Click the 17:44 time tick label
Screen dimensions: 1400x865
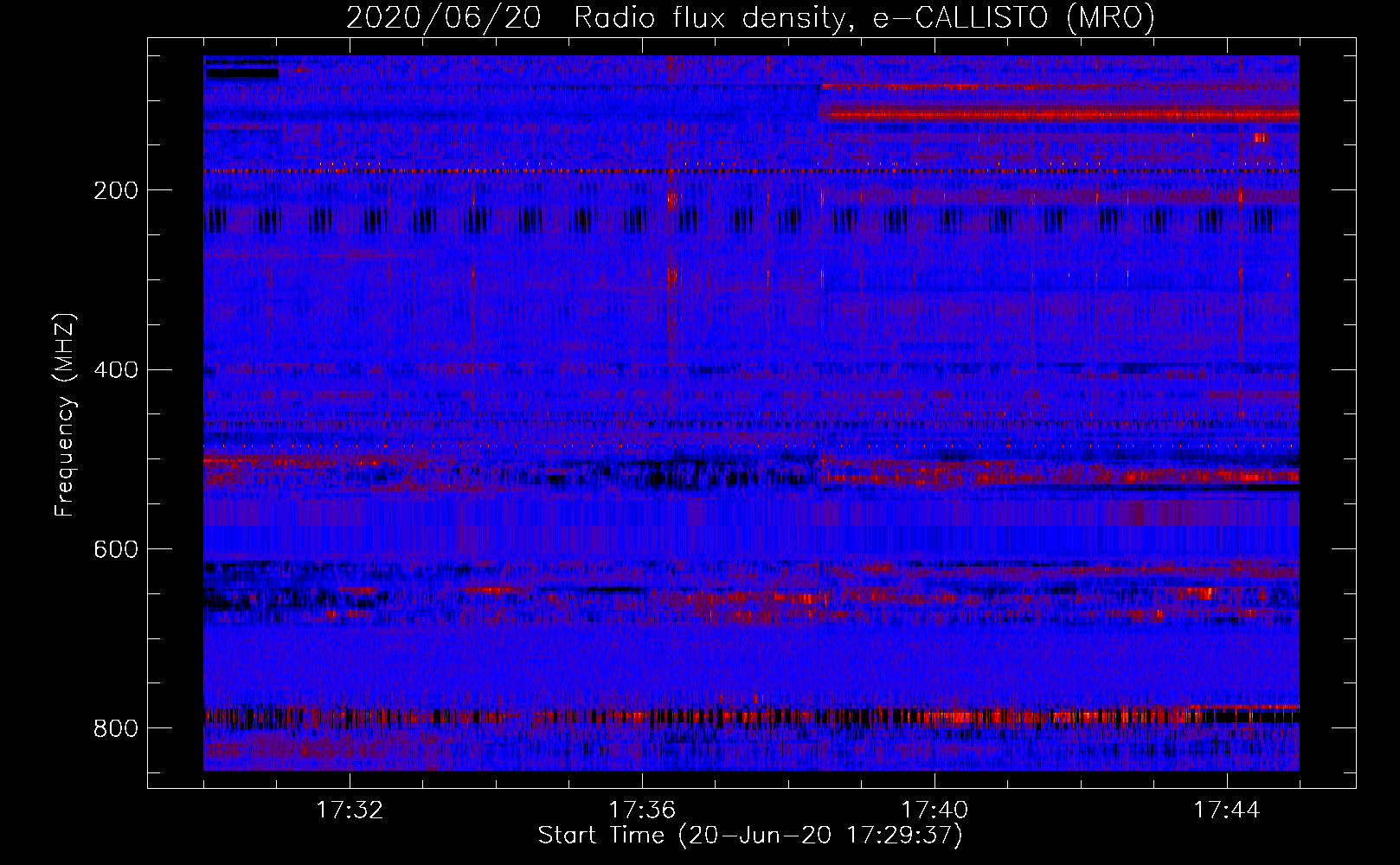(1227, 810)
